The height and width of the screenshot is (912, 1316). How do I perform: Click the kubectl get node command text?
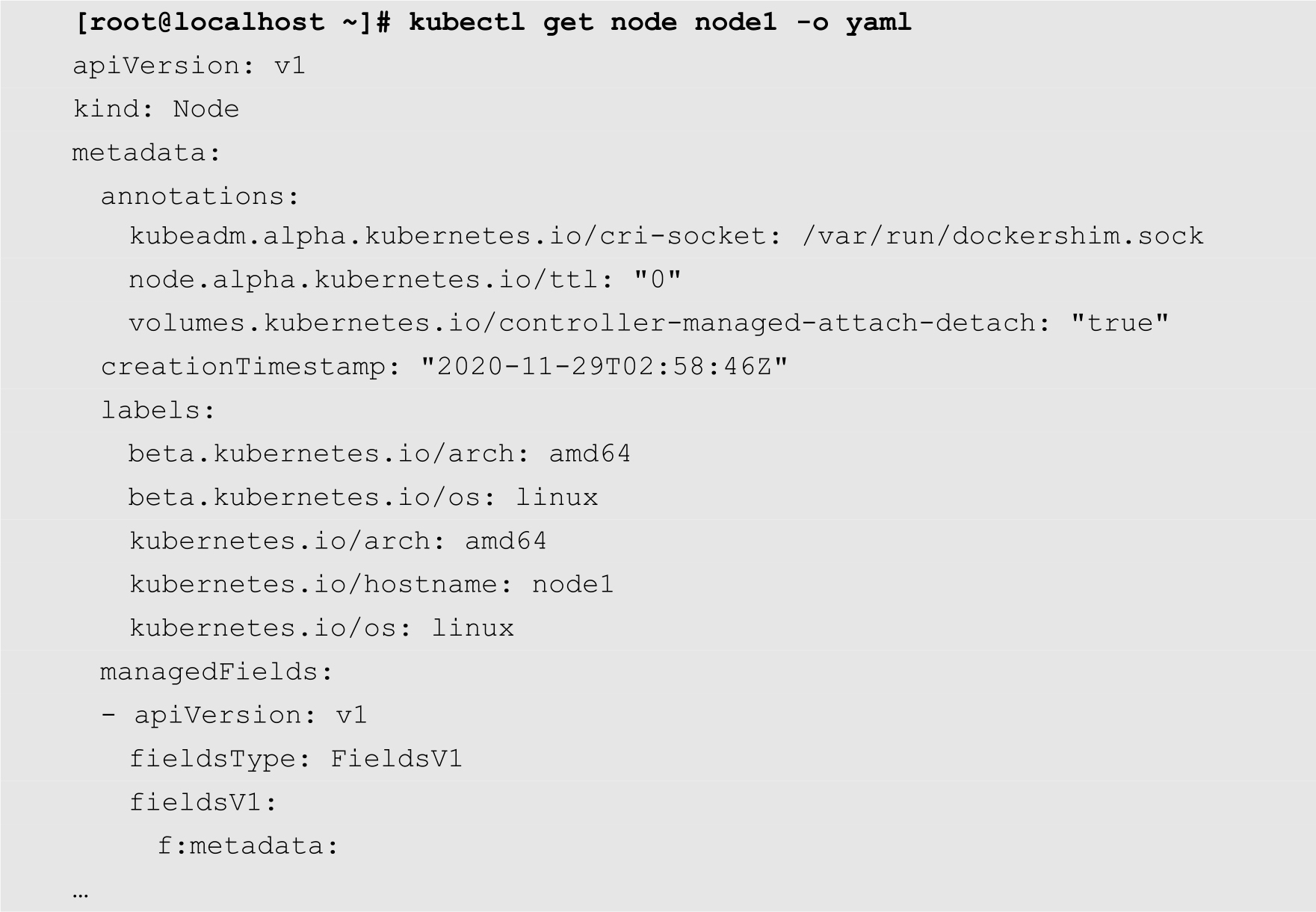660,22
